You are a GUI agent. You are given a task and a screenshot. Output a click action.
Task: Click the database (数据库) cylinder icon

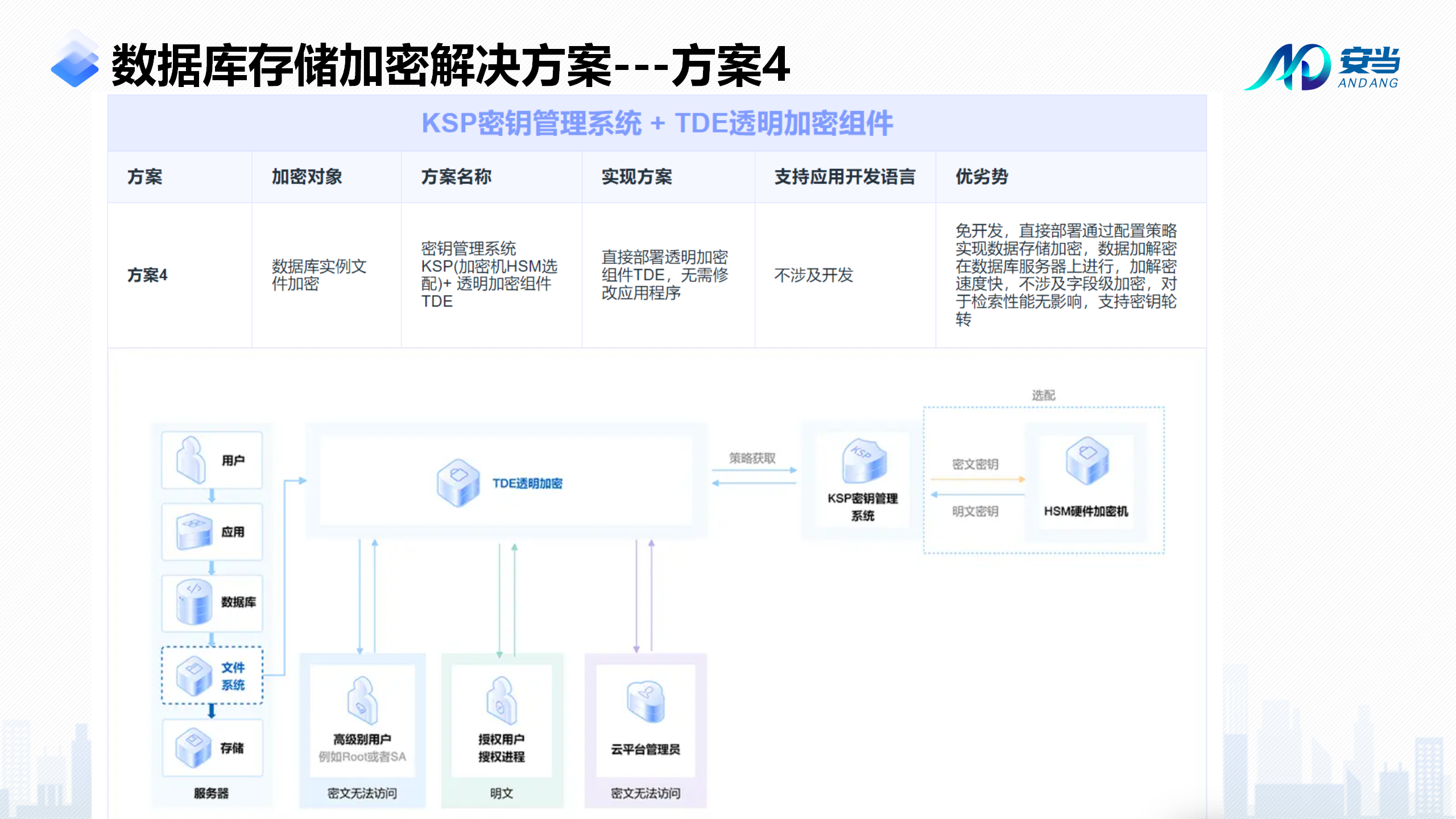pos(194,602)
